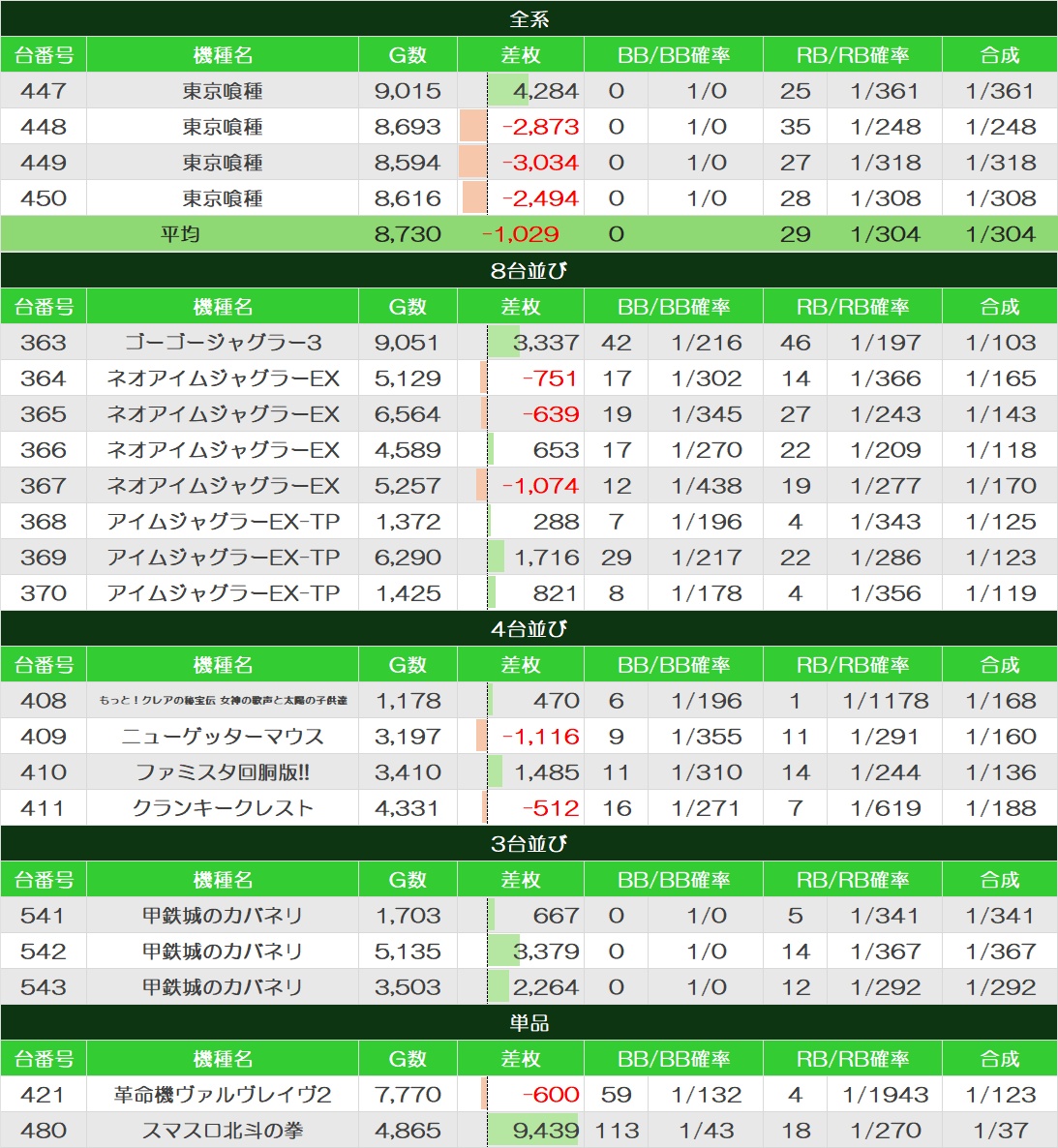Image resolution: width=1058 pixels, height=1148 pixels.
Task: Click the 8台並び section header
Action: (529, 270)
